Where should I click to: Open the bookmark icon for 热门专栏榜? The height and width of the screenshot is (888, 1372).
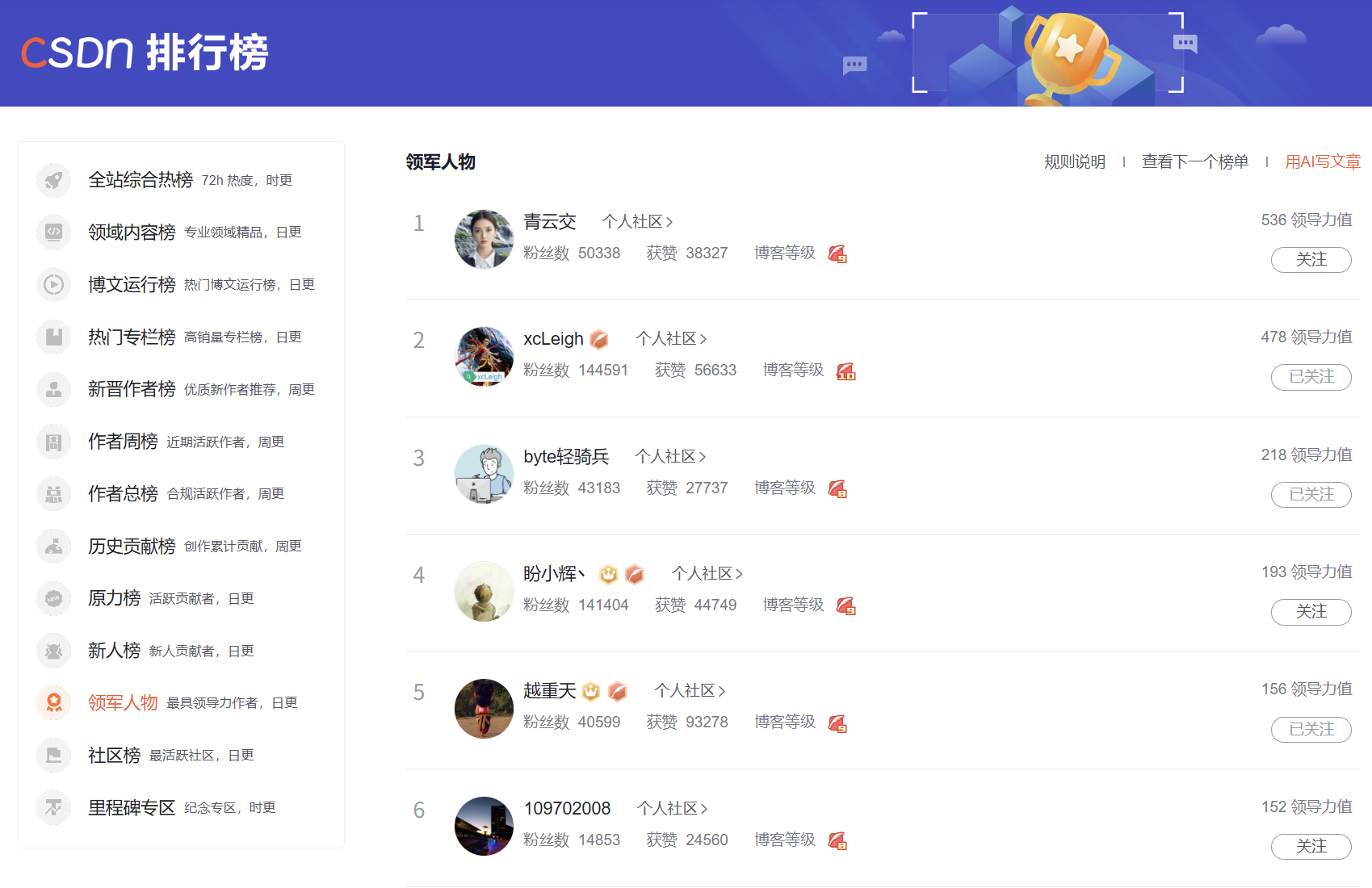(54, 337)
